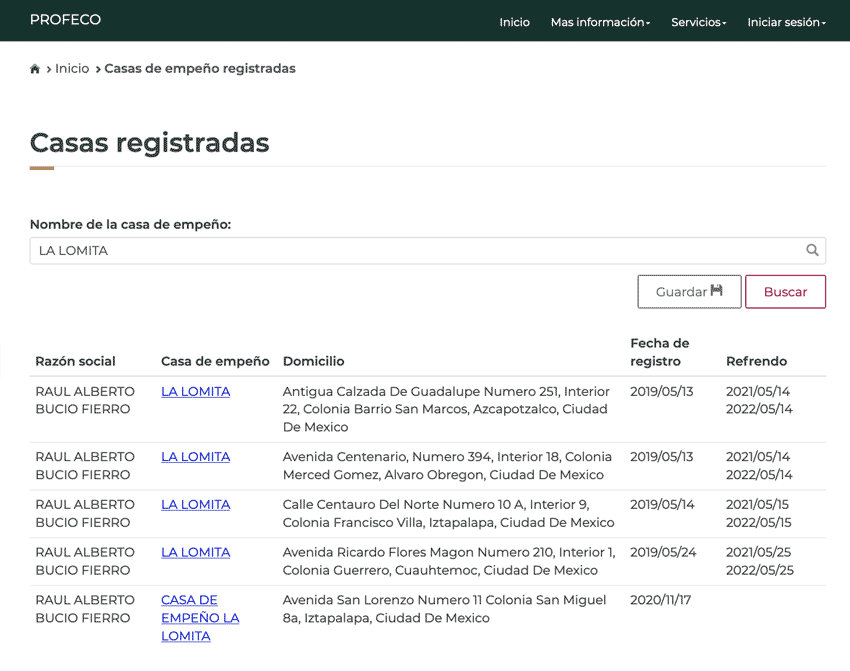Viewport: 850px width, 671px height.
Task: Click the PROFECO logo text
Action: pos(65,20)
